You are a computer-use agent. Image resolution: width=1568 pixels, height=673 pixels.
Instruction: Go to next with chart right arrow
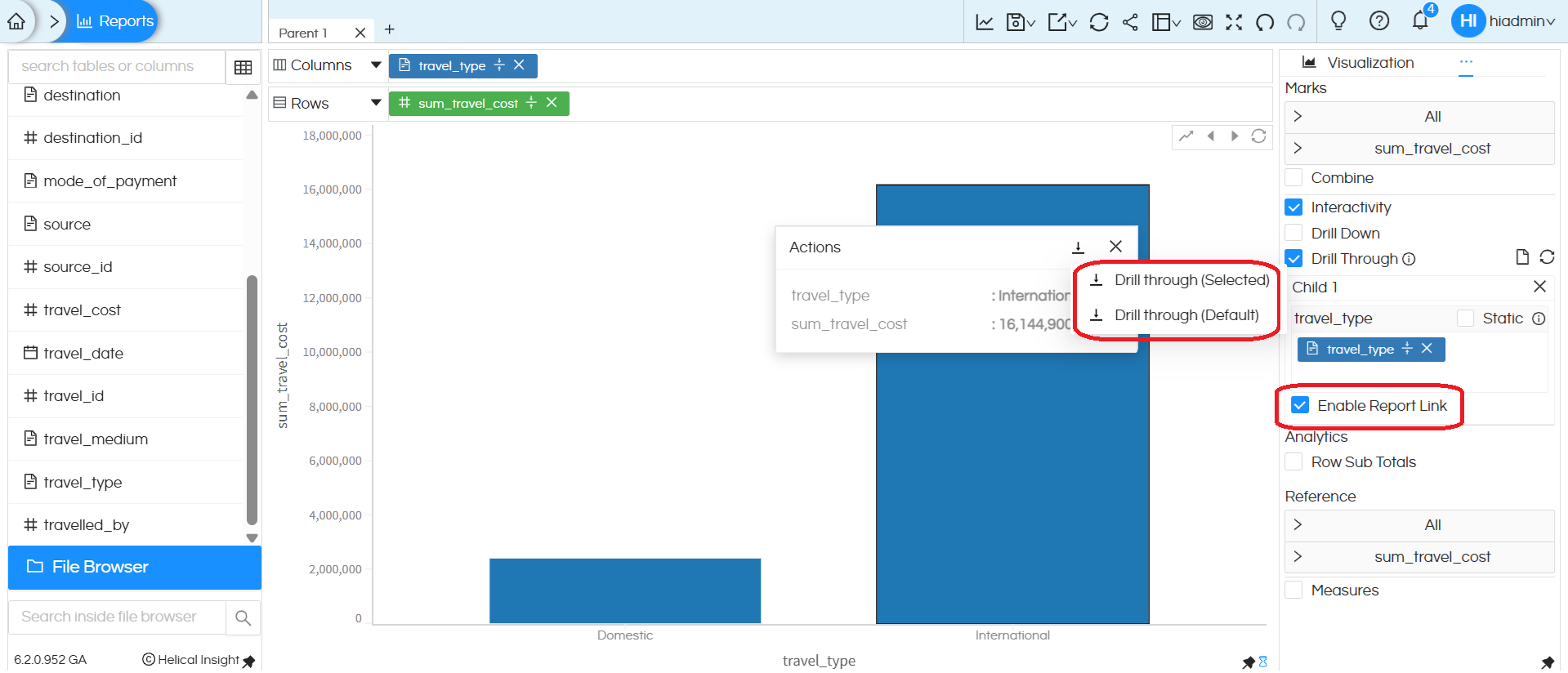1235,136
